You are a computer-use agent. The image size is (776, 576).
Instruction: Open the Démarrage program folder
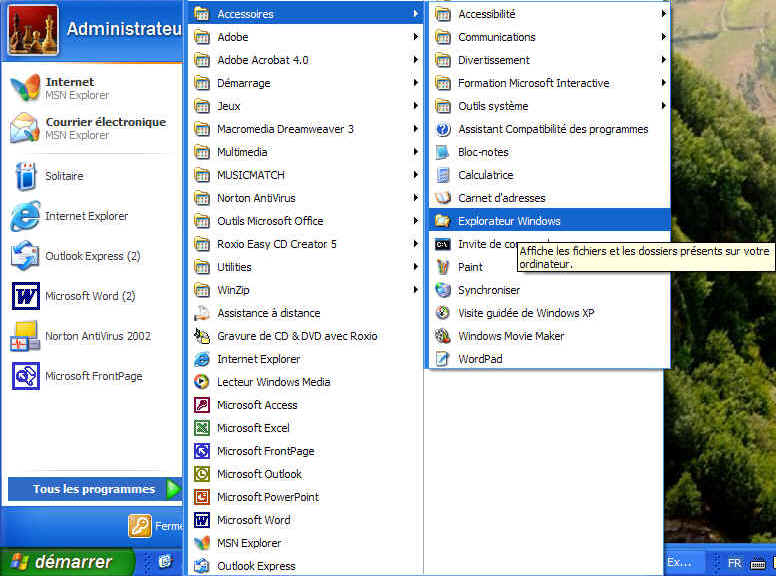click(306, 83)
